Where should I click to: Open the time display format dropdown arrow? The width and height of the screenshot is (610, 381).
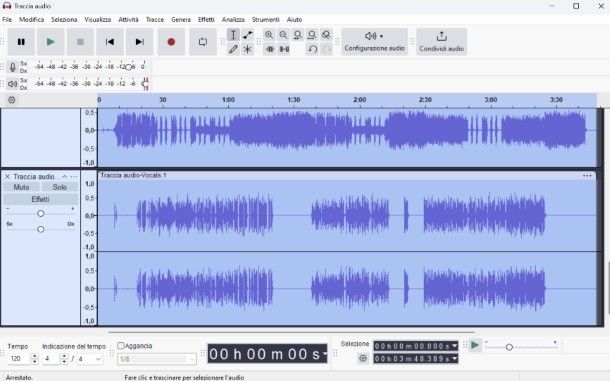pyautogui.click(x=324, y=354)
